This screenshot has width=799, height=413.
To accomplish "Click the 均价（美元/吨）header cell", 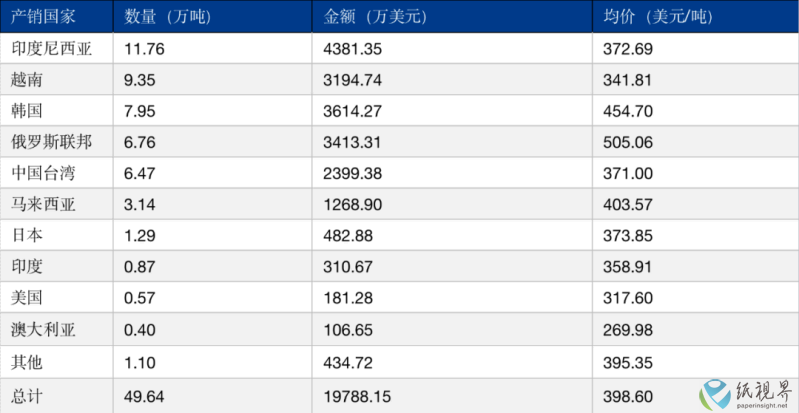I will 696,16.
